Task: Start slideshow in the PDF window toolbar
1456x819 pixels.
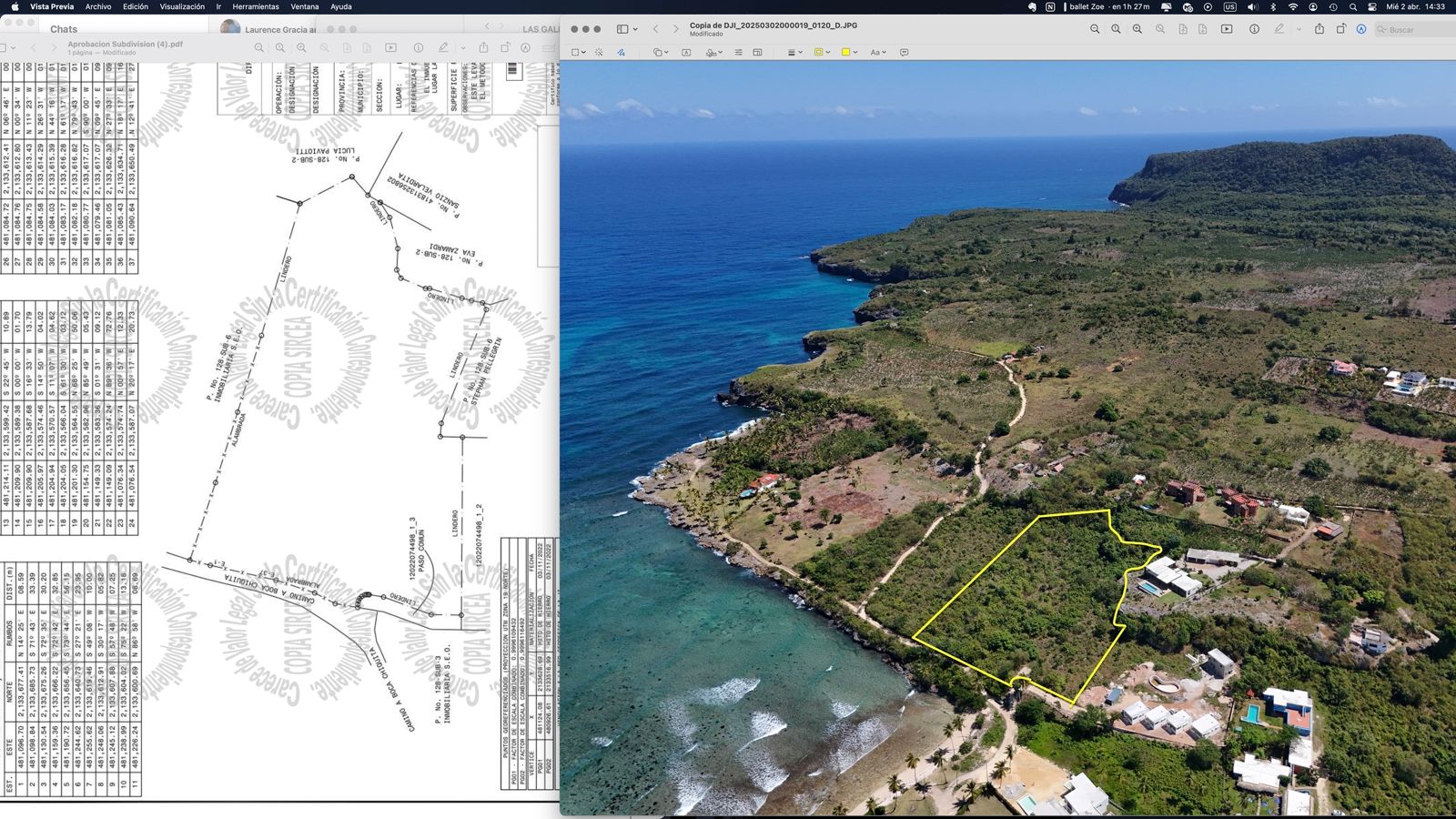Action: point(391,47)
